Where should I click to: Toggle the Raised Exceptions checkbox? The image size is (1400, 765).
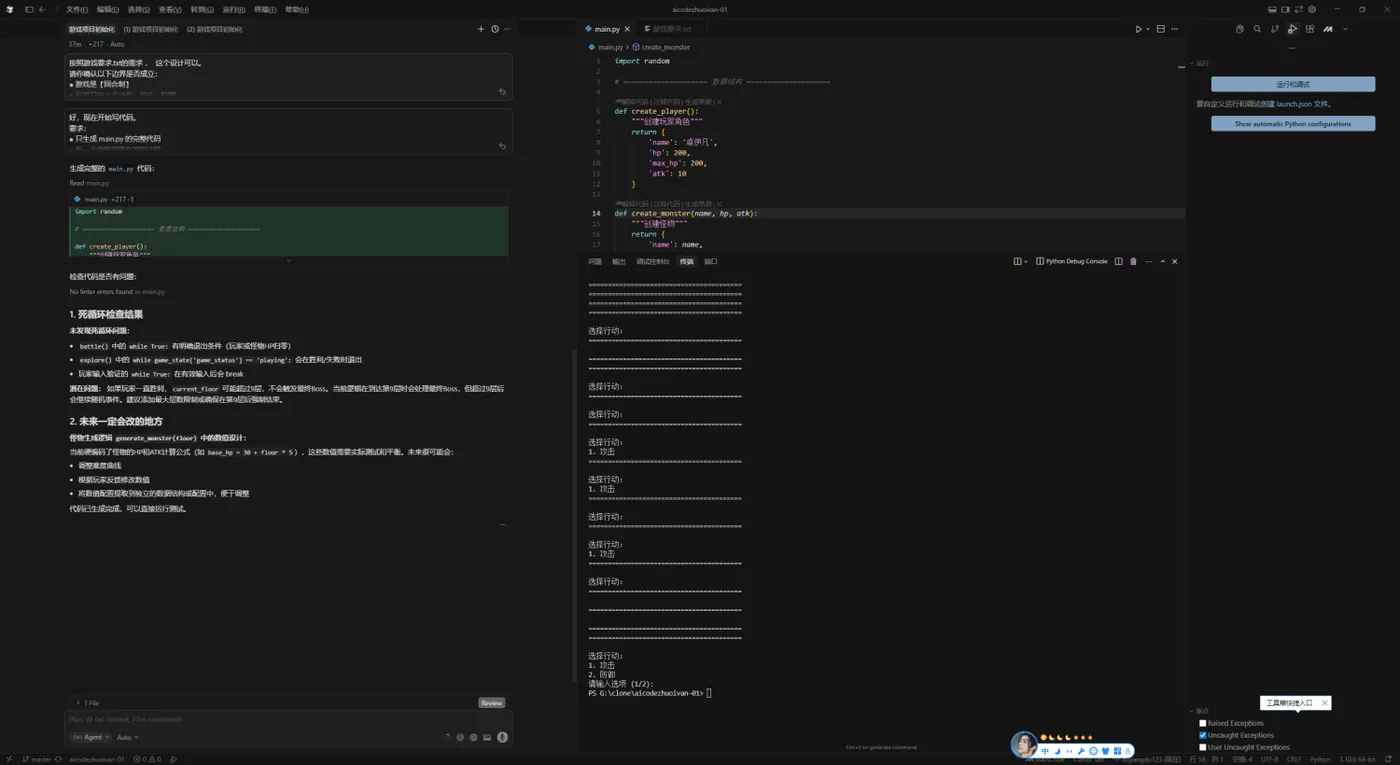click(1203, 723)
